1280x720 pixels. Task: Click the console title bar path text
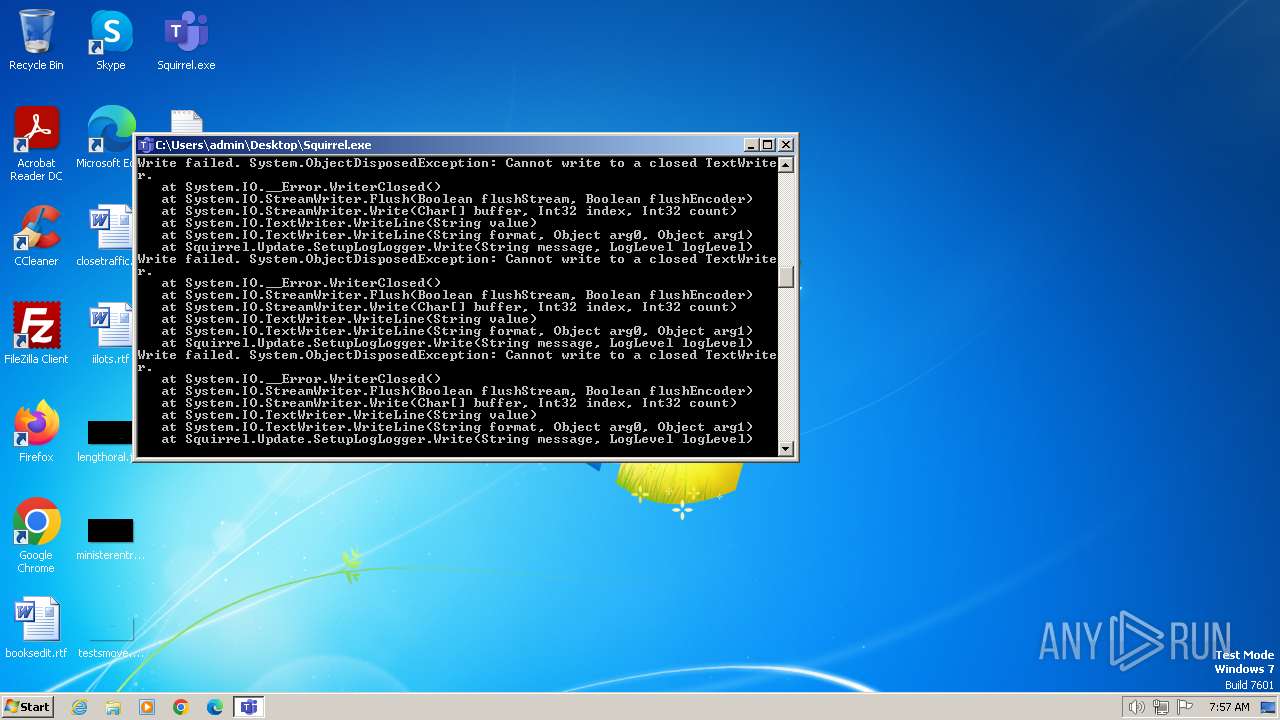(263, 145)
